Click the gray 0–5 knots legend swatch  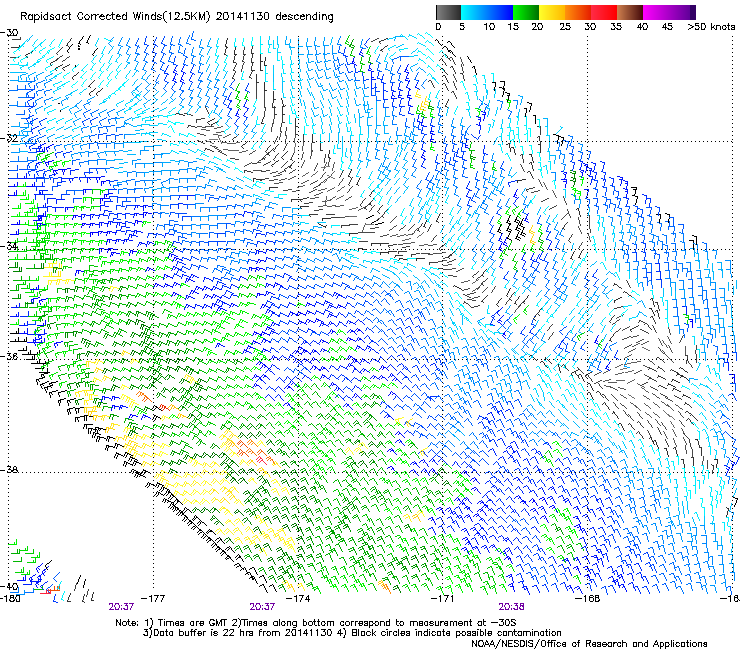(x=448, y=12)
